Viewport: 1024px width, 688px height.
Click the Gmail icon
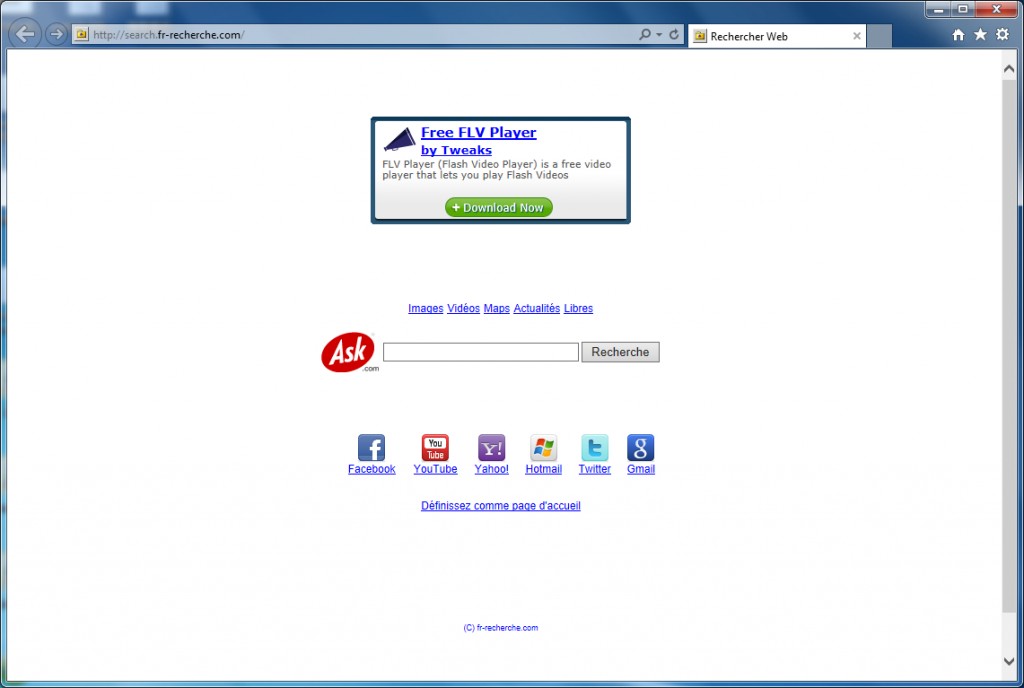(x=641, y=448)
